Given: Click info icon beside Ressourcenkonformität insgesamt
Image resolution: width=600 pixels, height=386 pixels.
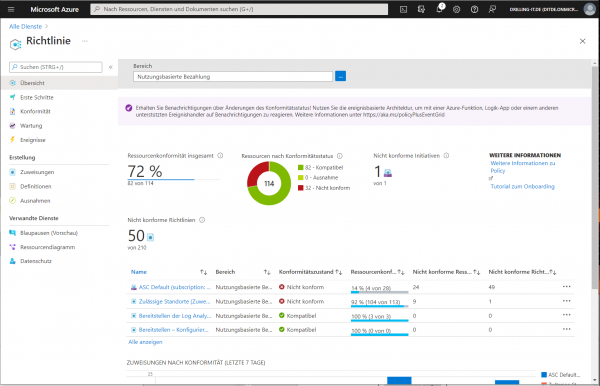Looking at the screenshot, I should click(x=220, y=156).
